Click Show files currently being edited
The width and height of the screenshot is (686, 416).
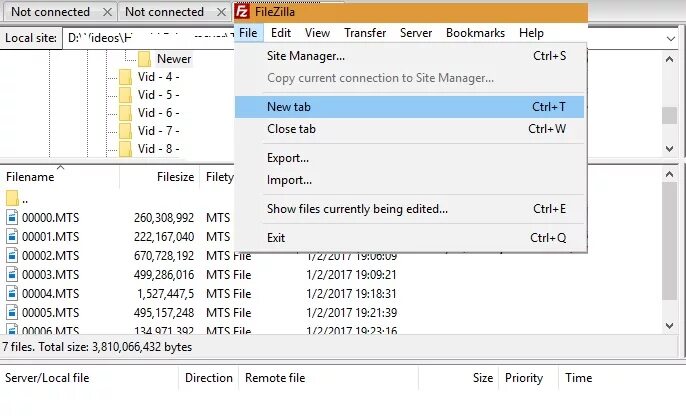tap(357, 209)
